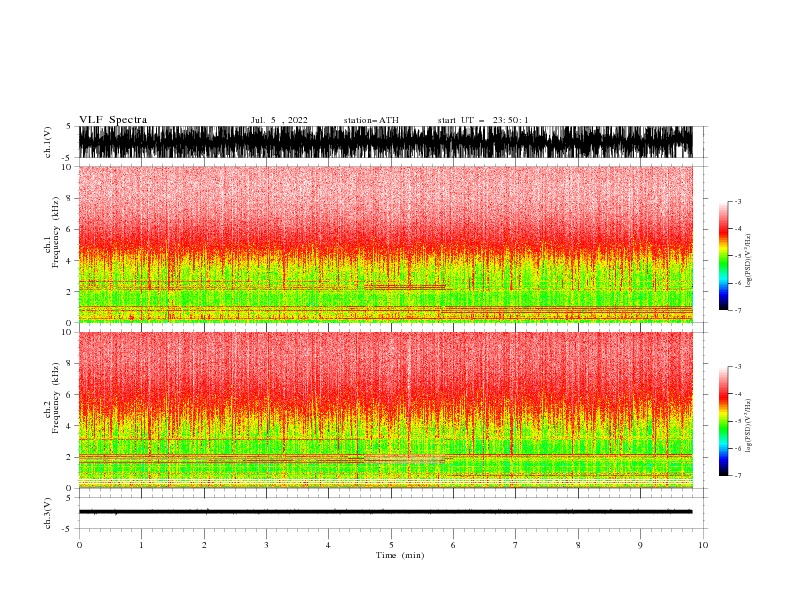This screenshot has height=612, width=792.
Task: Click the "9" tick on the time axis
Action: click(640, 545)
